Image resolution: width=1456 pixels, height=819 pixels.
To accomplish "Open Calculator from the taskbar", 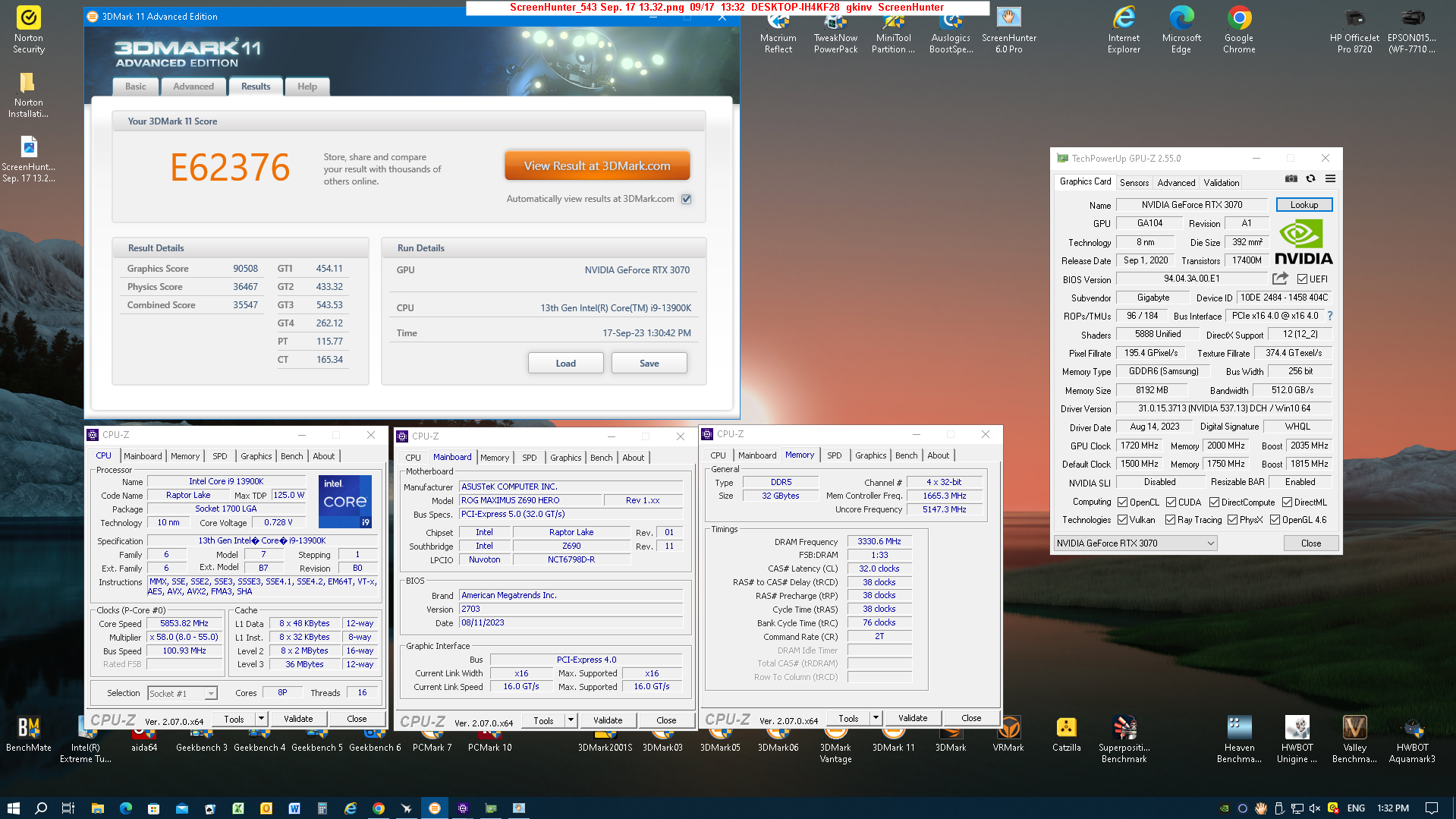I will 322,808.
